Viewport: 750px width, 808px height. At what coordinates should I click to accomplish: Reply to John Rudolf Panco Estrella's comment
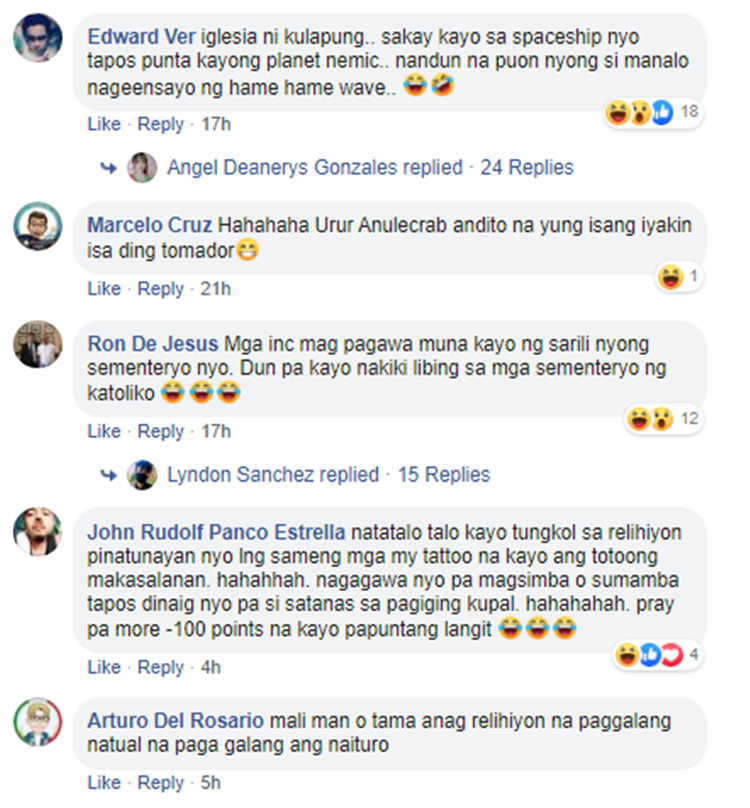click(160, 667)
